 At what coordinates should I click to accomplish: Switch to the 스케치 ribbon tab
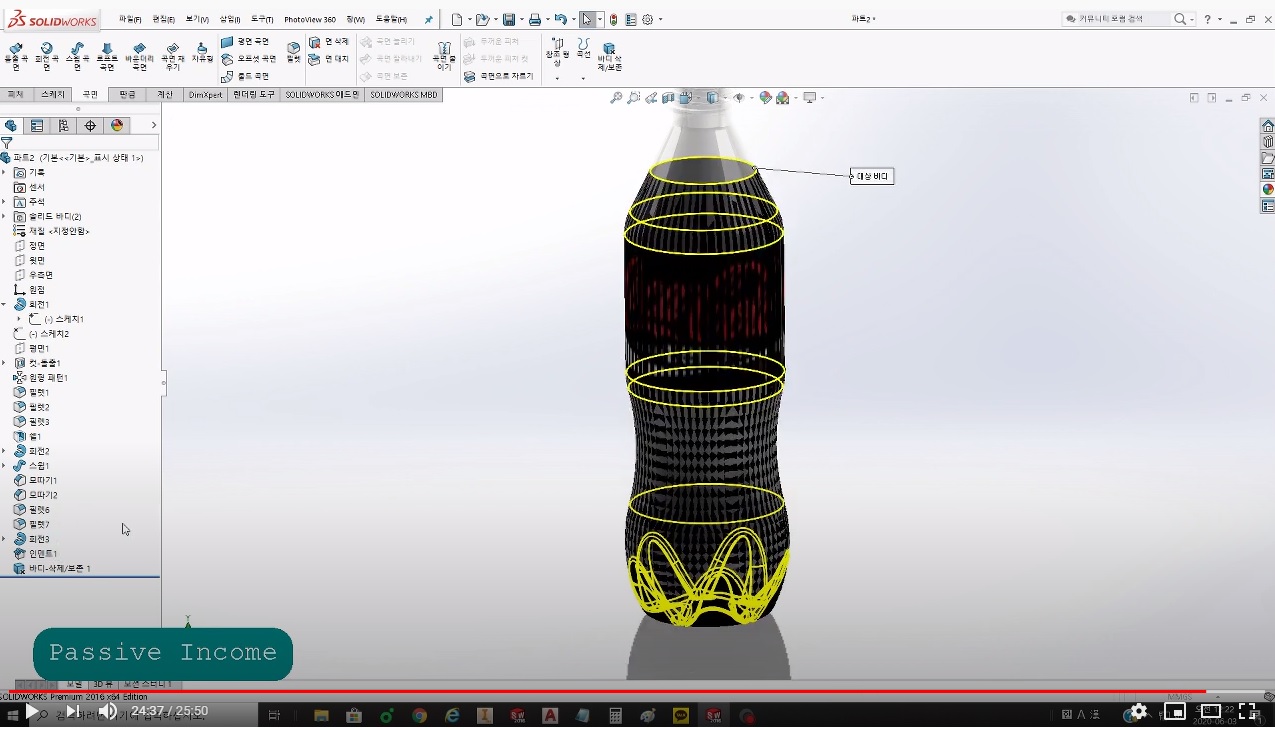point(52,95)
